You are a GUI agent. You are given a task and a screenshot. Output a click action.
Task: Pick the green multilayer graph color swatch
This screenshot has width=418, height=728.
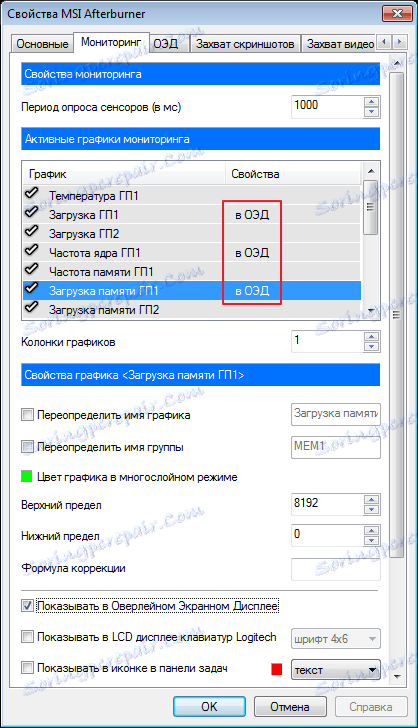pos(27,476)
